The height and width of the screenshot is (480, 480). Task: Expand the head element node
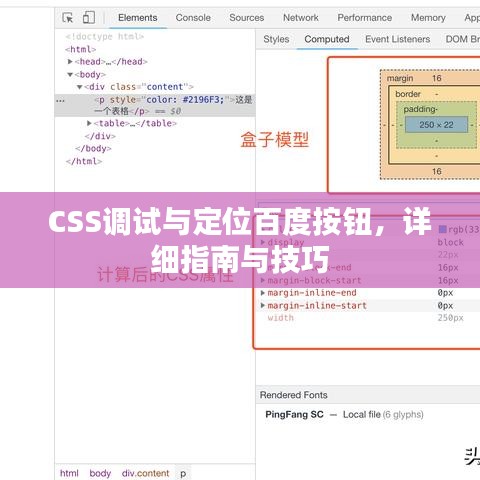(x=70, y=62)
